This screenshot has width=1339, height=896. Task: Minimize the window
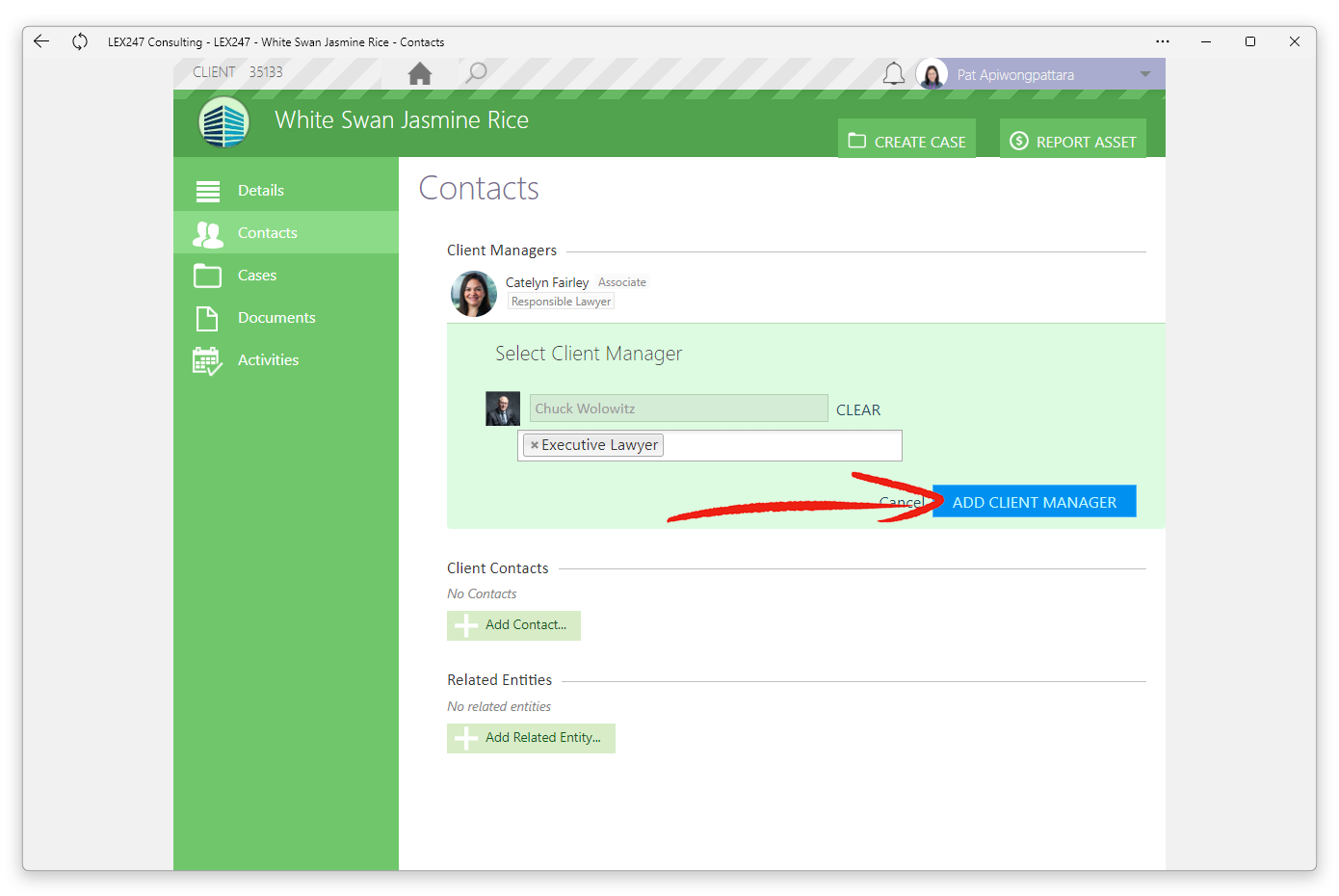tap(1206, 41)
